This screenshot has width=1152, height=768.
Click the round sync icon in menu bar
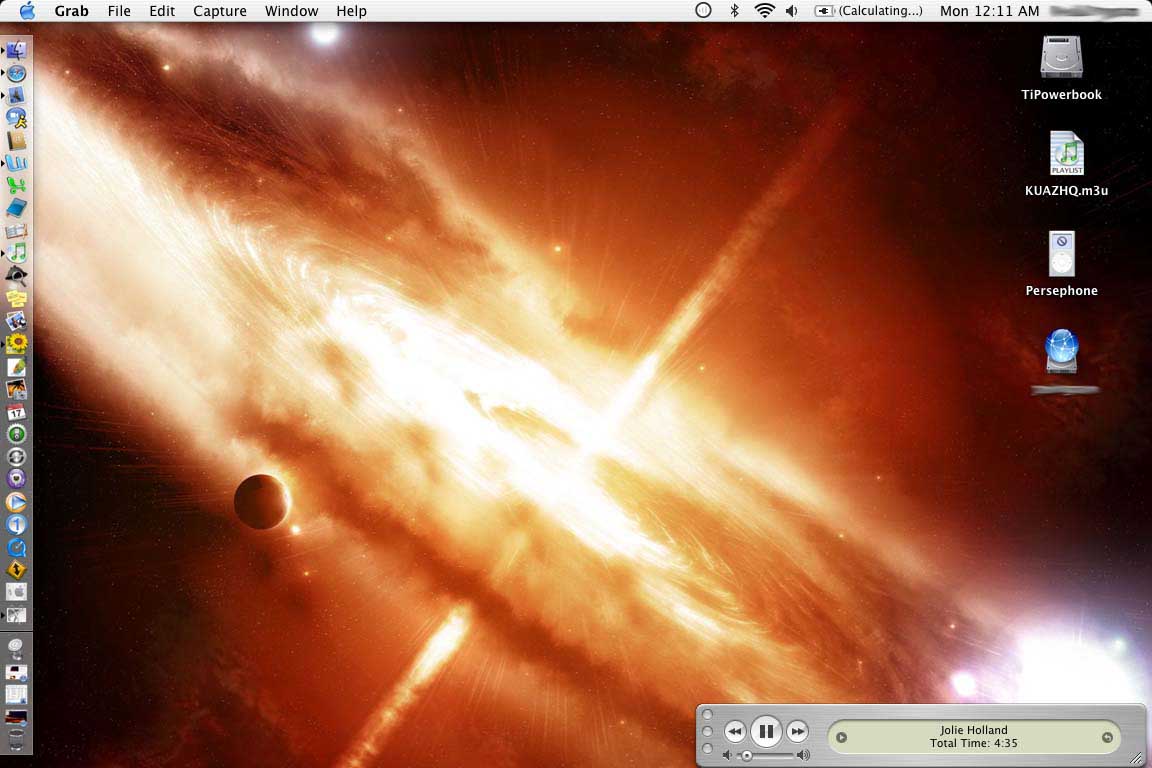(703, 10)
